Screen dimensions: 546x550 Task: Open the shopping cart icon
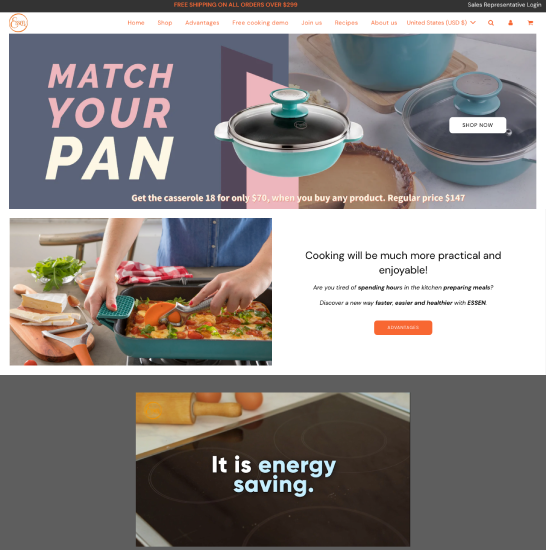coord(530,23)
